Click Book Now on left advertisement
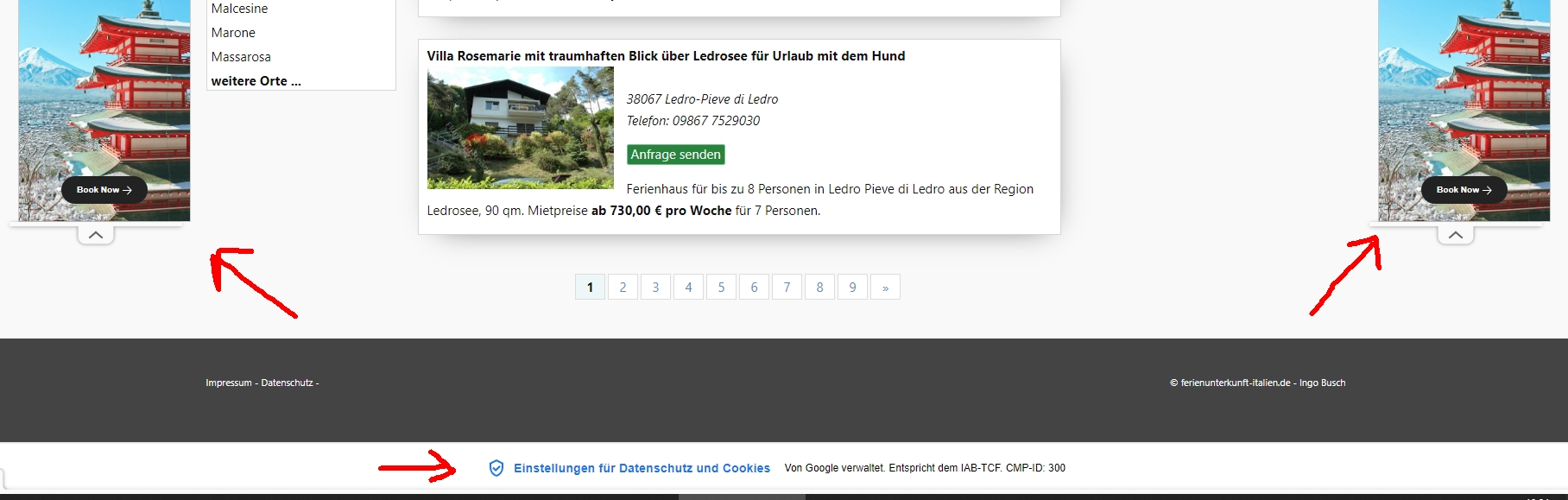This screenshot has width=1568, height=500. 104,190
